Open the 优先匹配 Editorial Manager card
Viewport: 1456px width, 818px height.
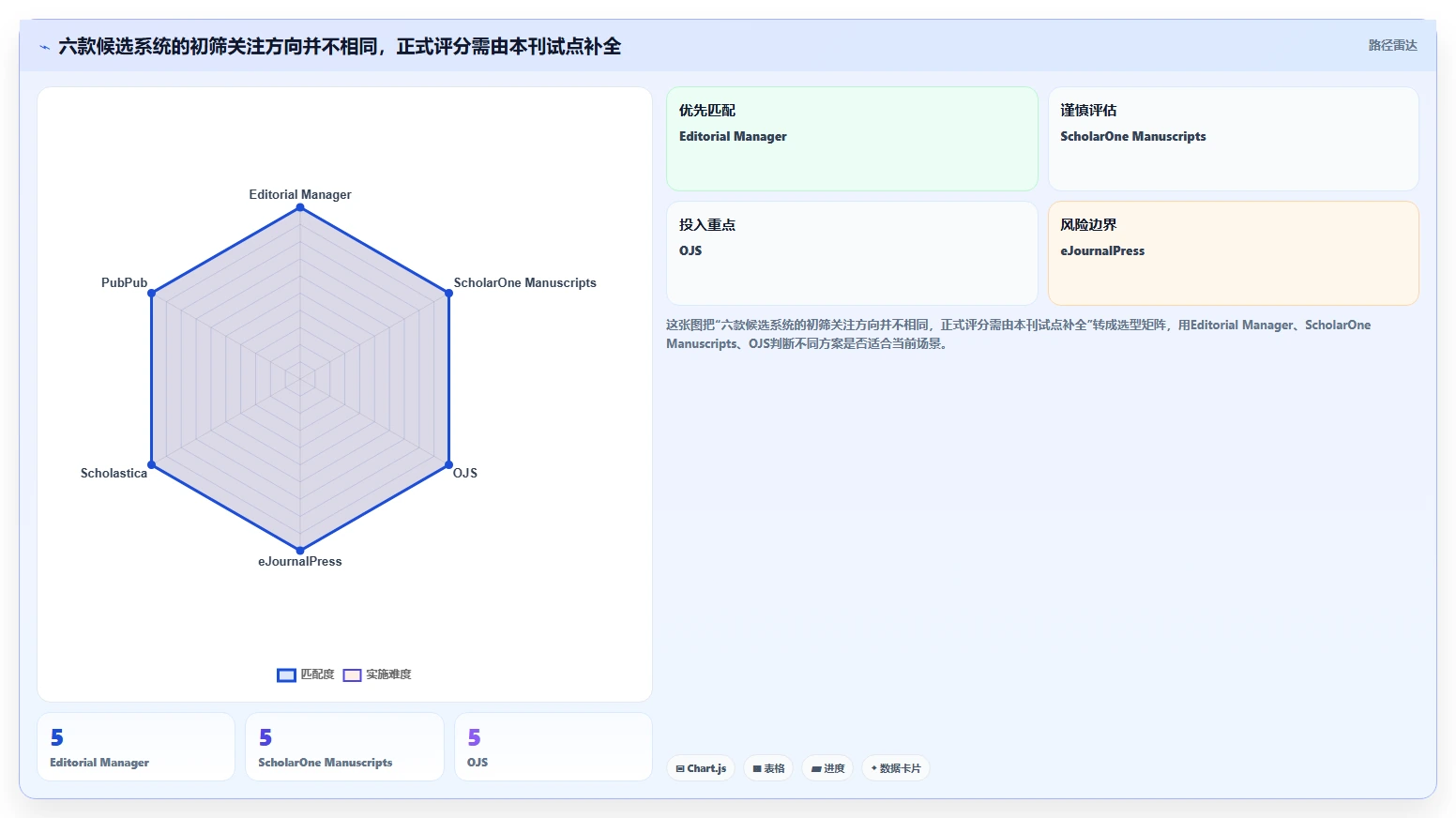pyautogui.click(x=852, y=139)
